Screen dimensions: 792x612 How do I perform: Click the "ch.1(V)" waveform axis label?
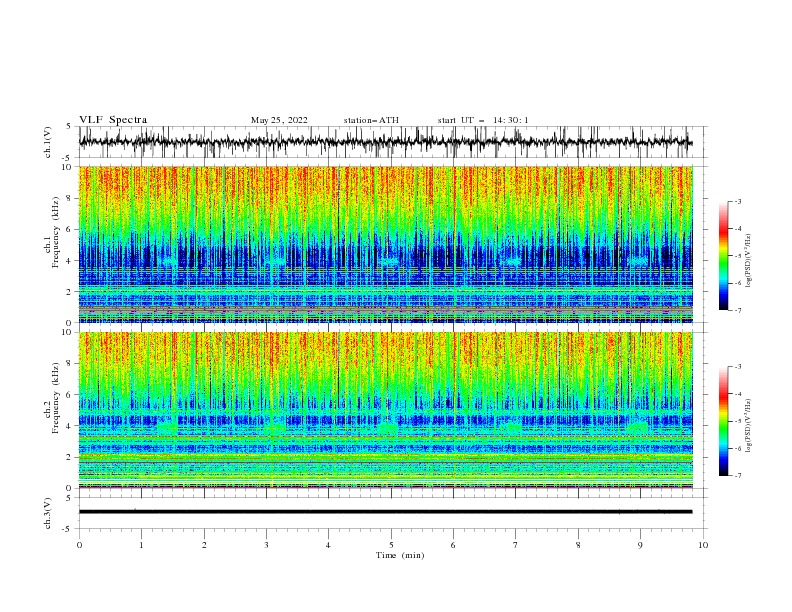[48, 142]
